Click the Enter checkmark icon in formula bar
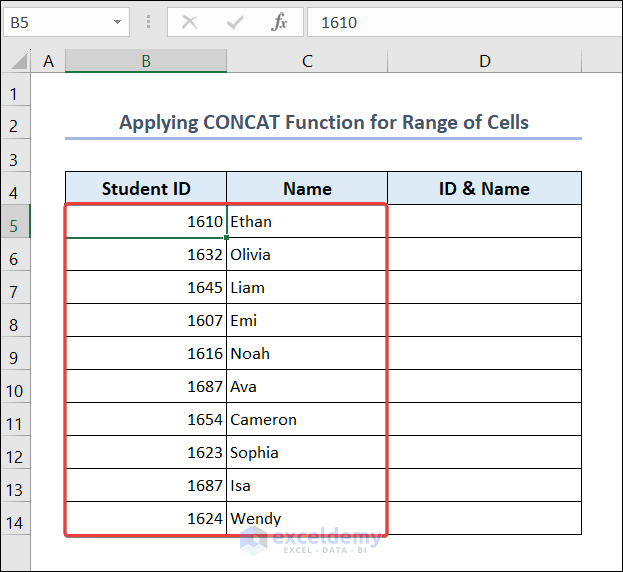 click(236, 22)
